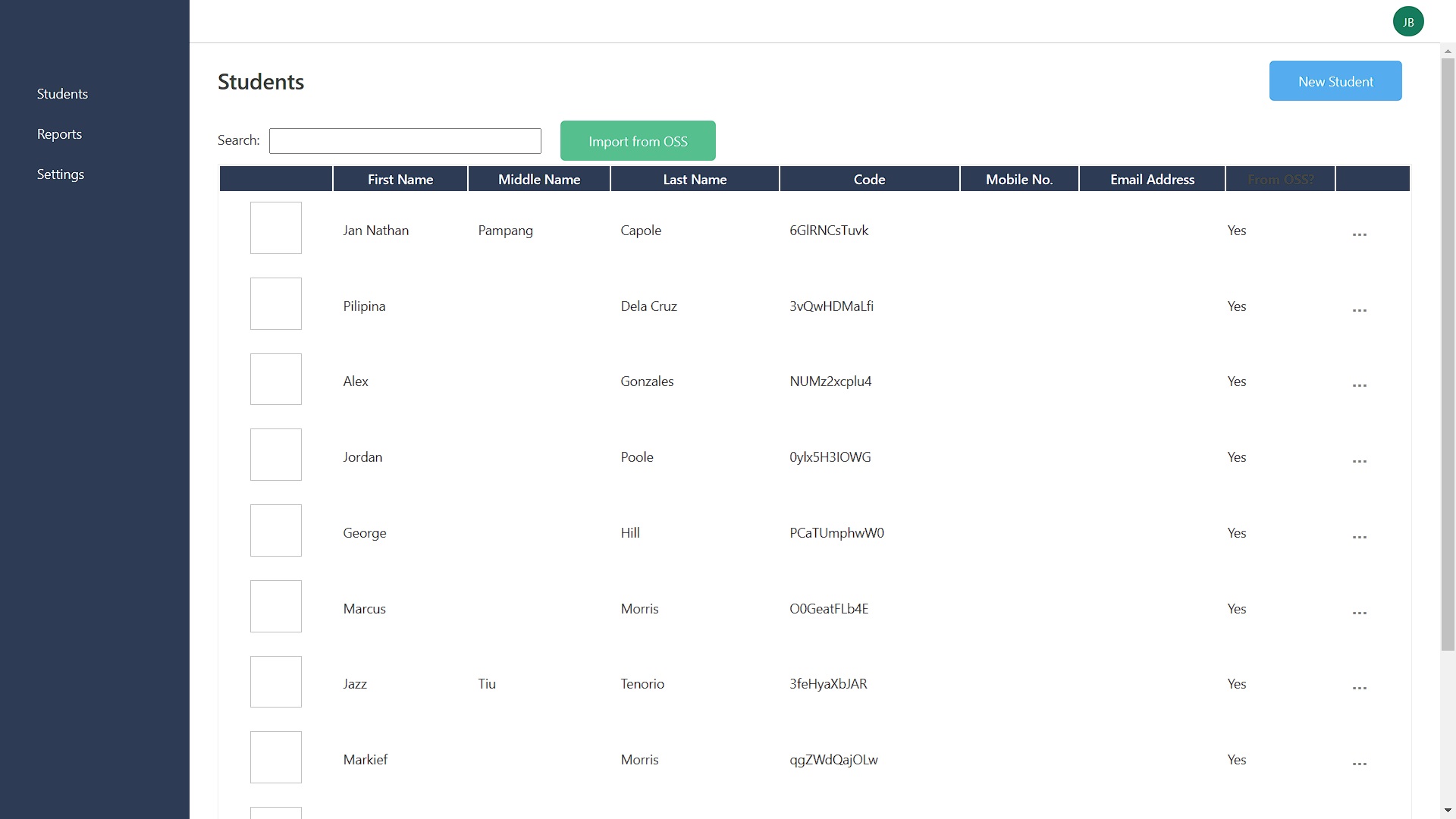Click George's photo placeholder
This screenshot has width=1456, height=819.
pos(276,530)
